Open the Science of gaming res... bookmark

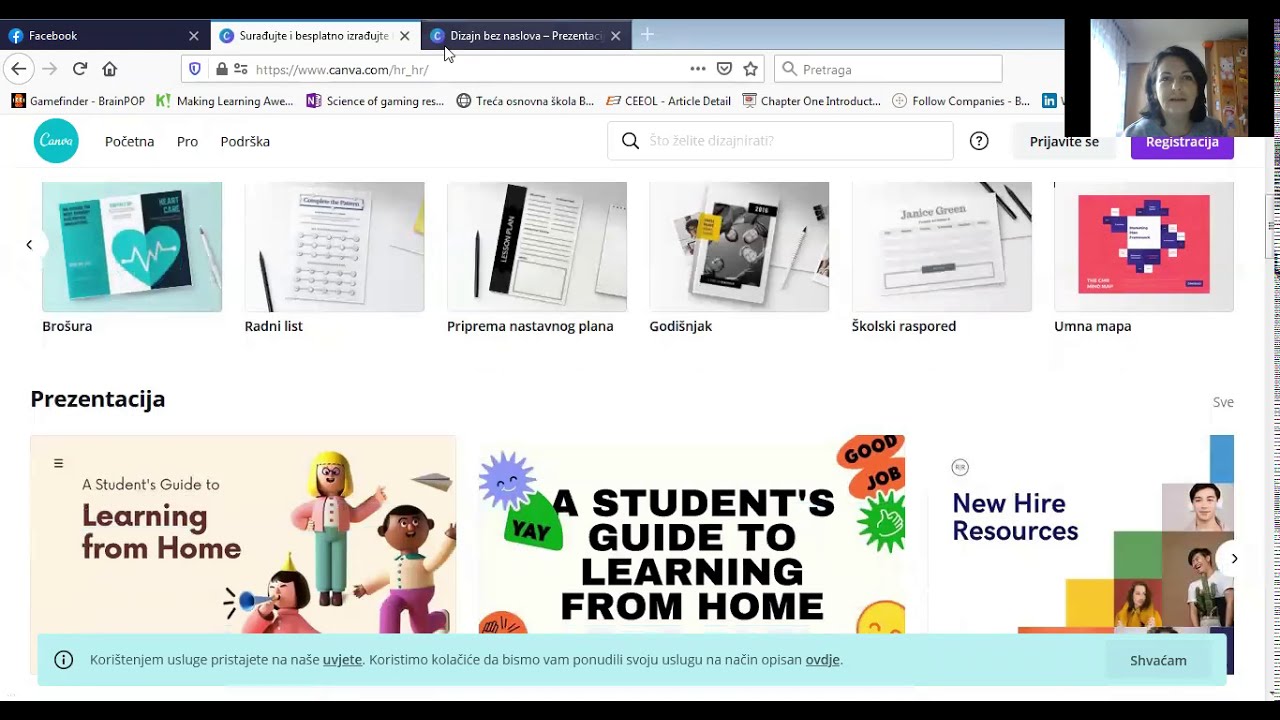click(375, 101)
